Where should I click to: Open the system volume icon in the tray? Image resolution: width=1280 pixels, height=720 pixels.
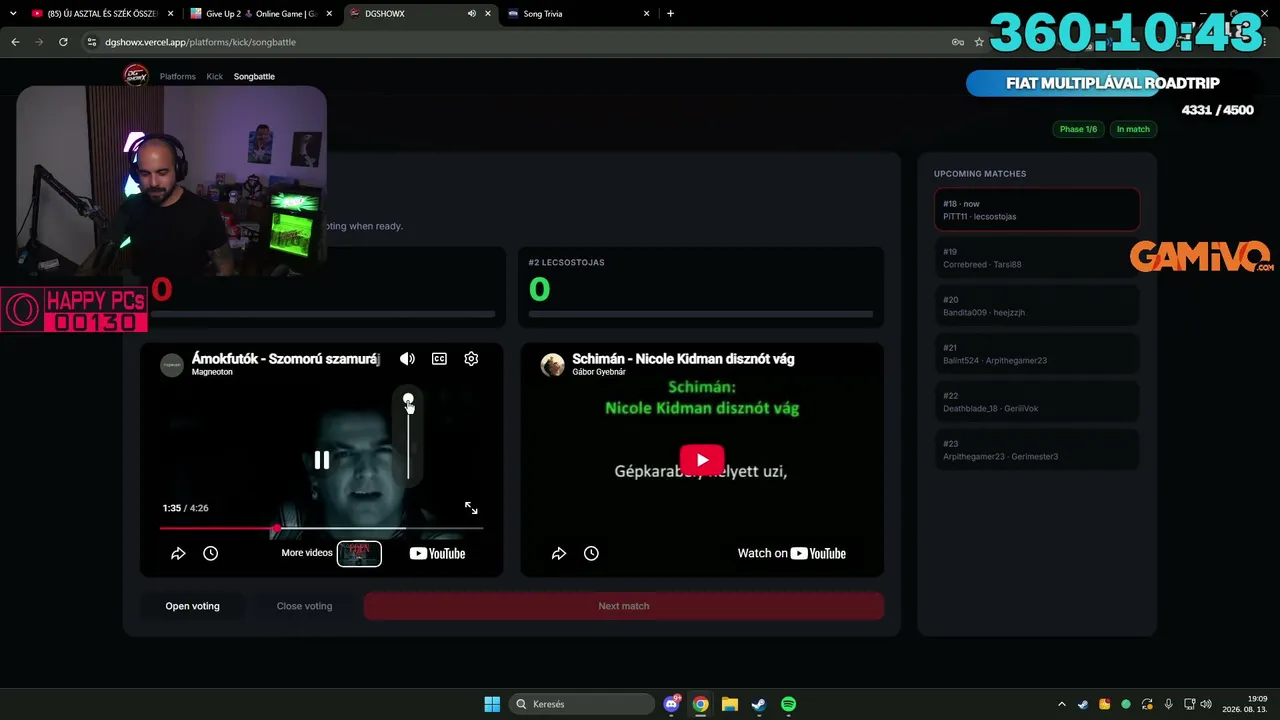click(x=1206, y=704)
